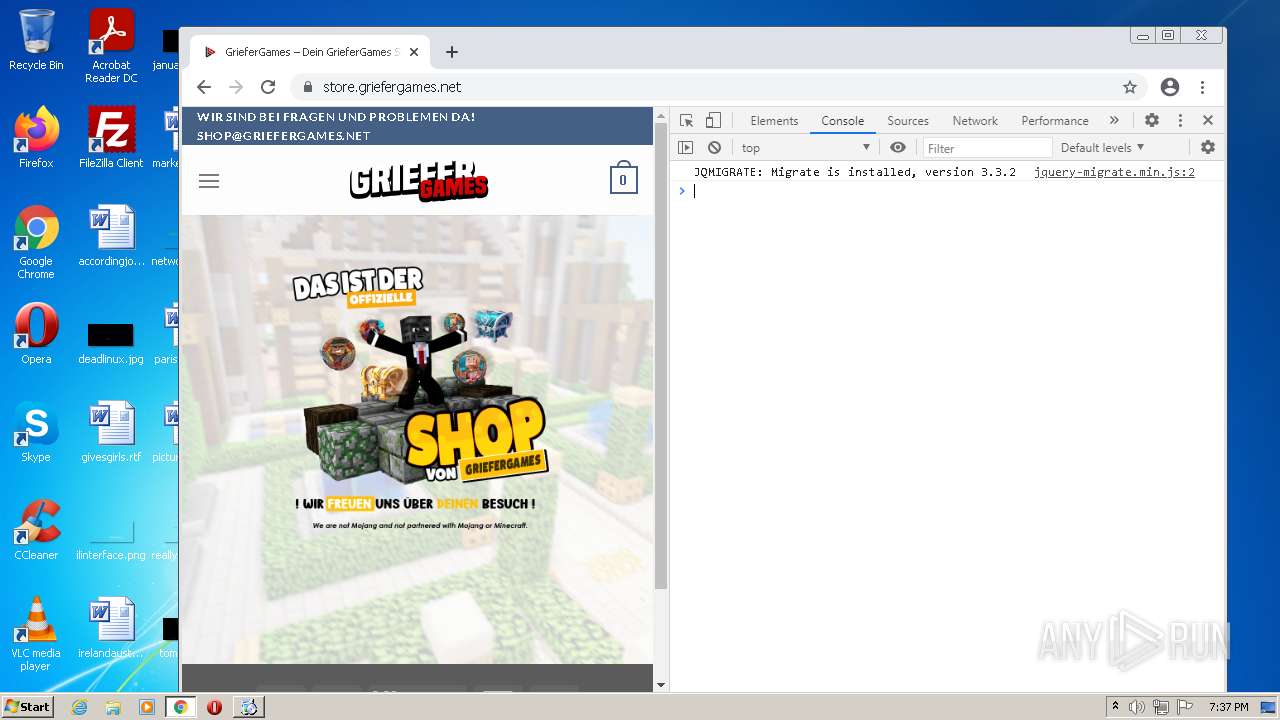Open the hamburger menu on the shop page
This screenshot has height=720, width=1280.
[209, 181]
